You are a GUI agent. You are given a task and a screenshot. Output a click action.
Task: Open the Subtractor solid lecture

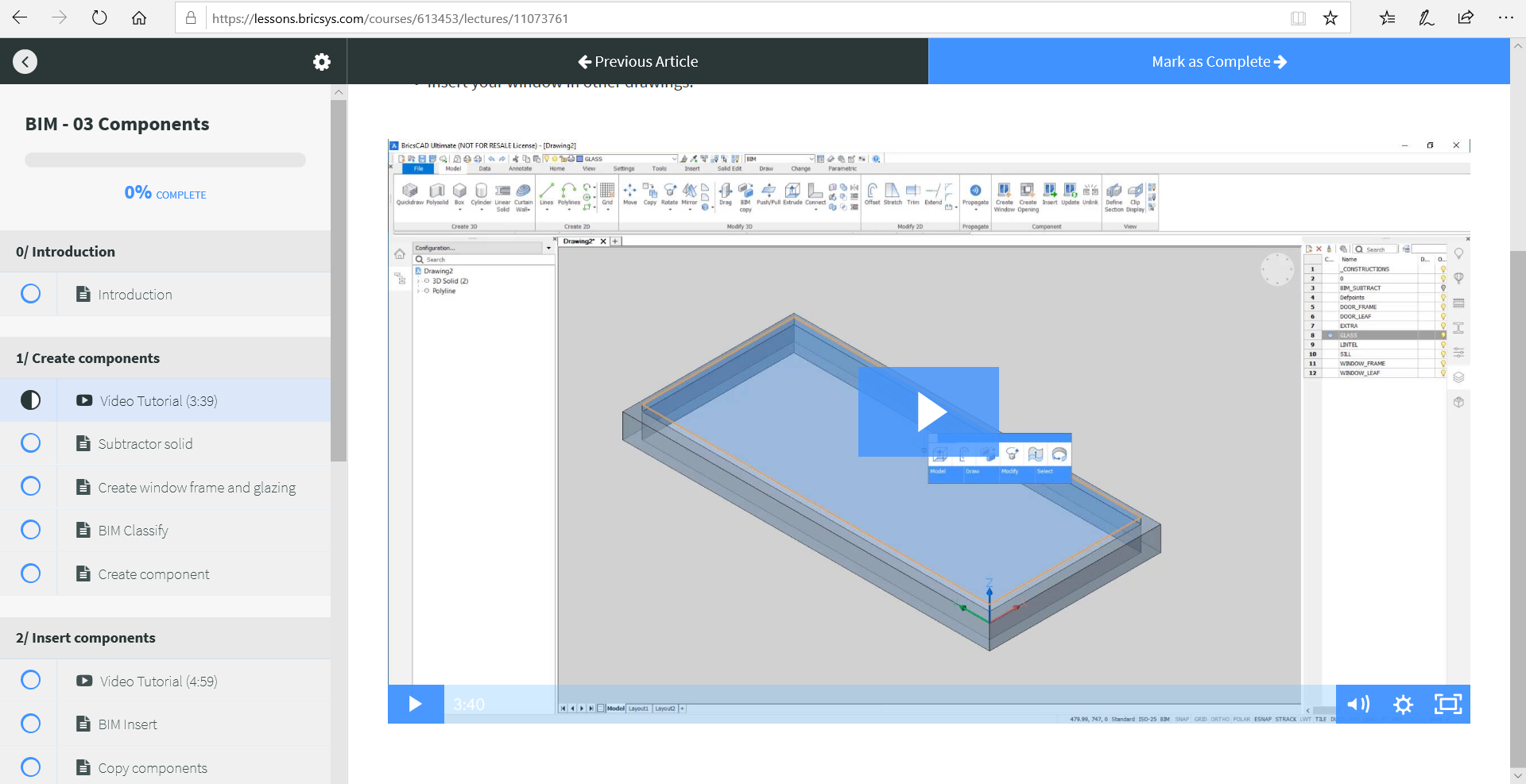[145, 444]
